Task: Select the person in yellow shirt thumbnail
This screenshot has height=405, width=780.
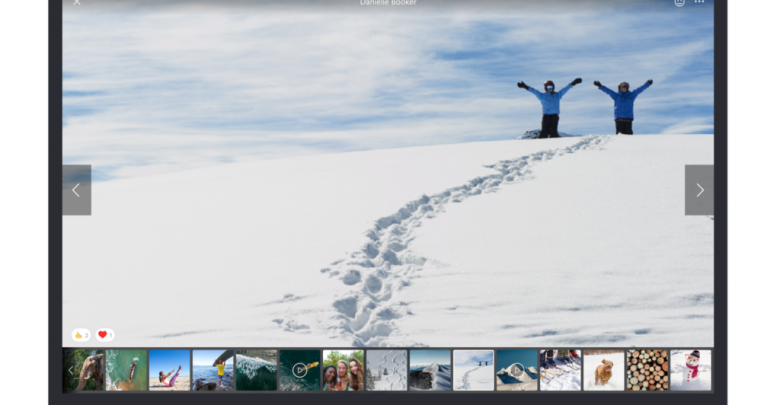Action: coord(213,370)
